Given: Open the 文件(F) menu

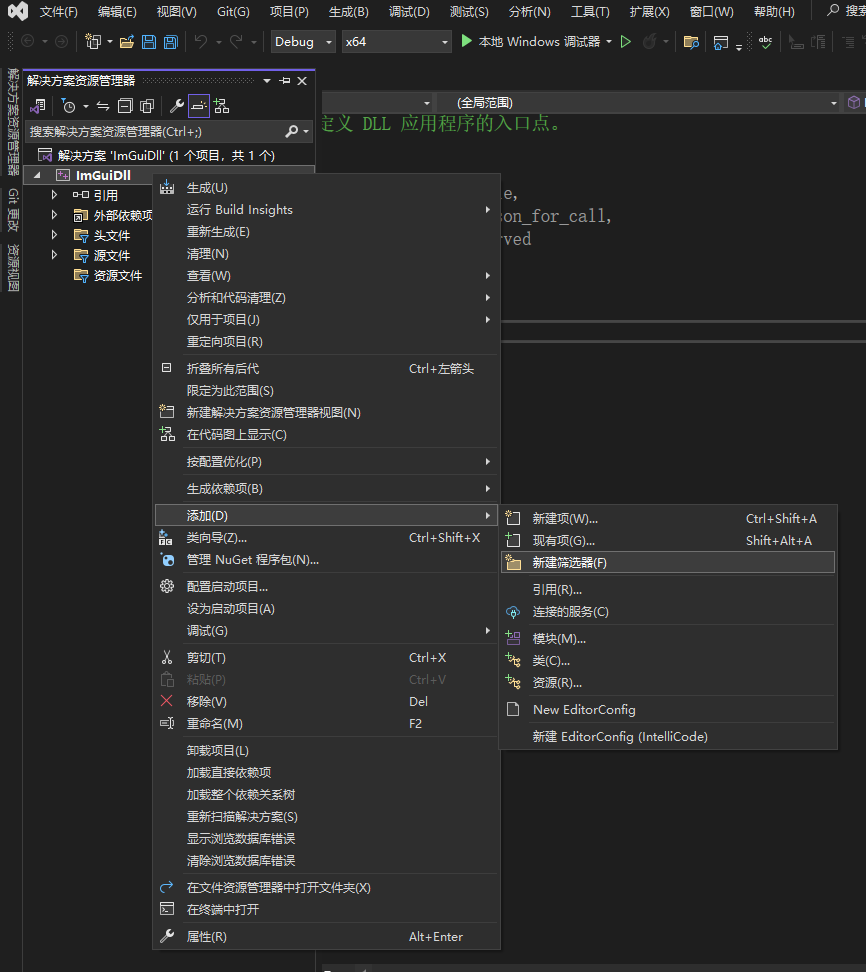Looking at the screenshot, I should click(59, 12).
